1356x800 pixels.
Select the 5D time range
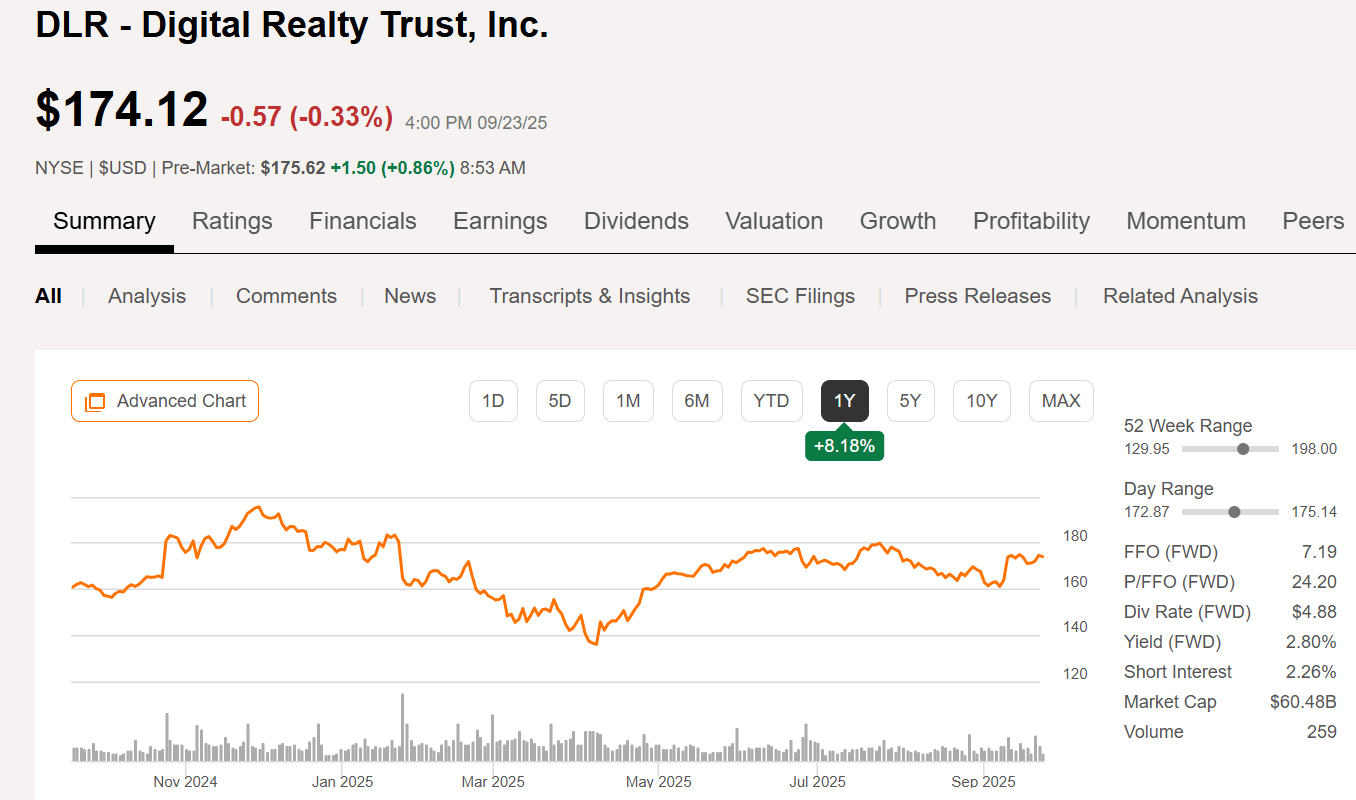(560, 400)
